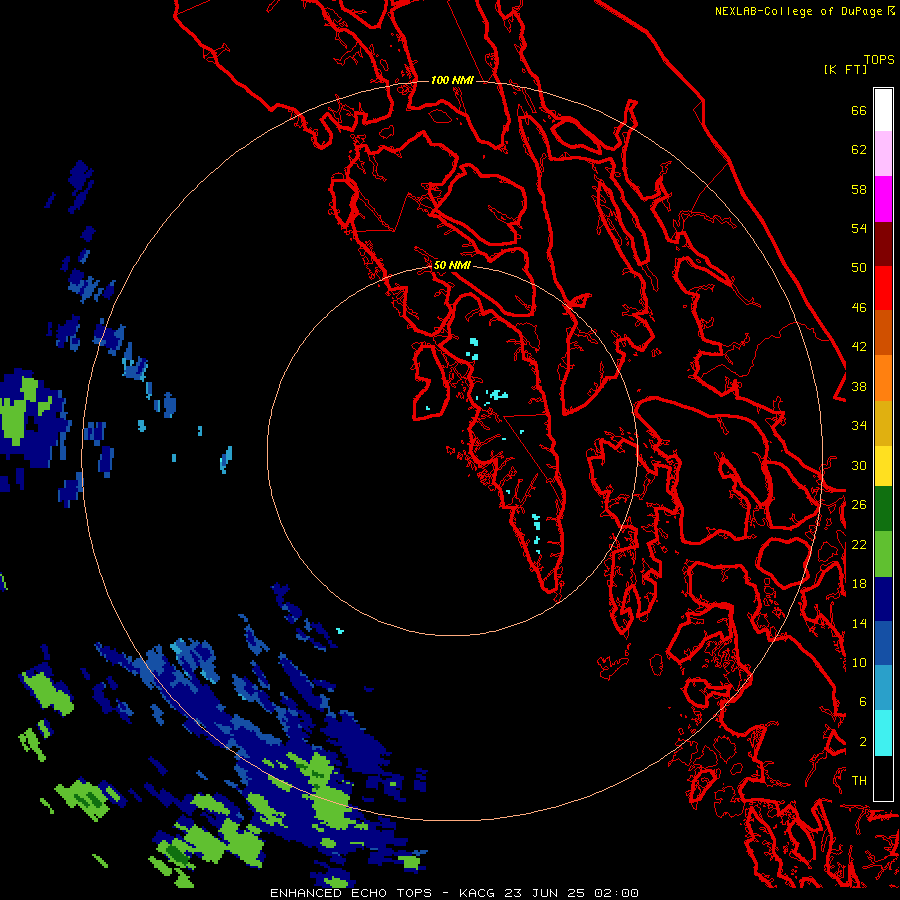Viewport: 900px width, 900px height.
Task: Click the ENHANCED ECHO TOPS product title
Action: [x=351, y=893]
